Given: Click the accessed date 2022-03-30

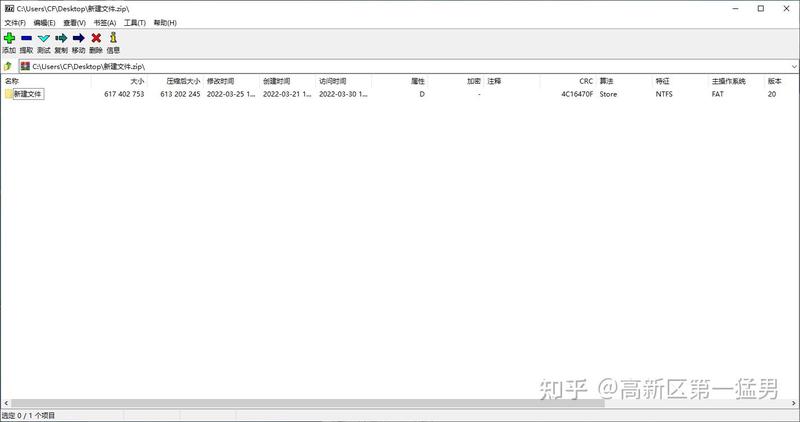Looking at the screenshot, I should [x=343, y=94].
